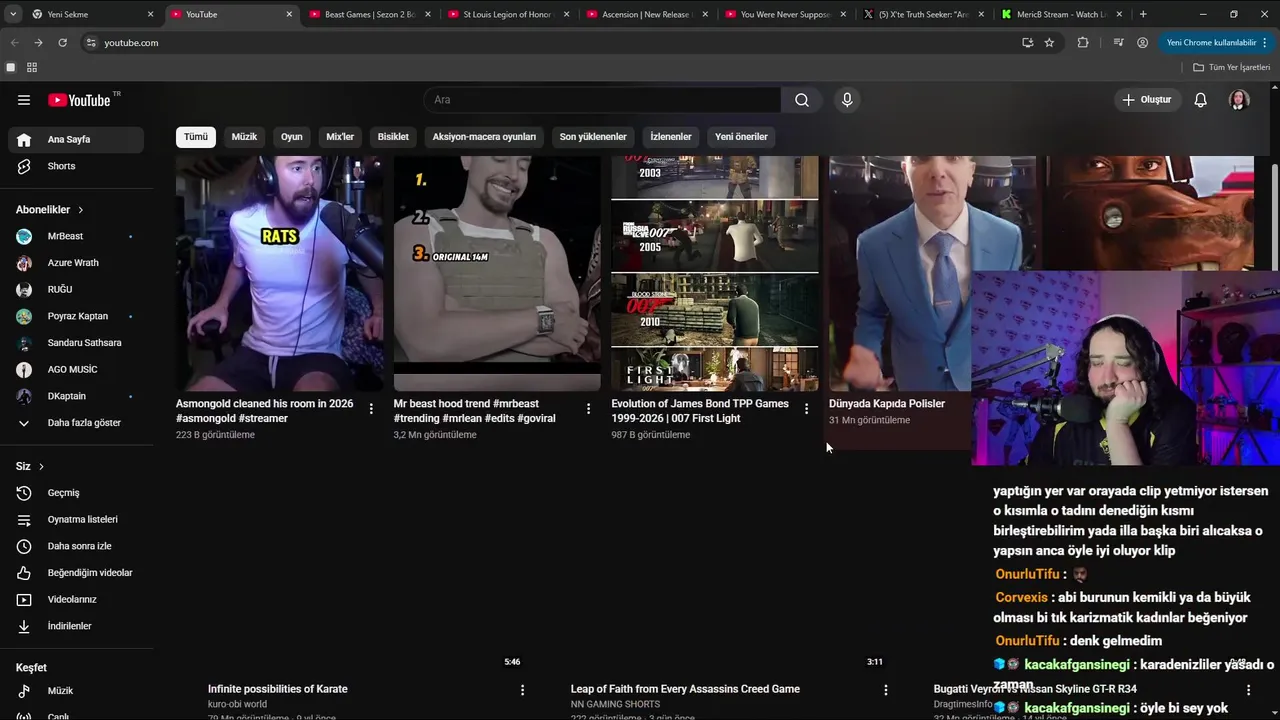Open options for Leap of Faith video
1280x720 pixels.
[x=885, y=690]
